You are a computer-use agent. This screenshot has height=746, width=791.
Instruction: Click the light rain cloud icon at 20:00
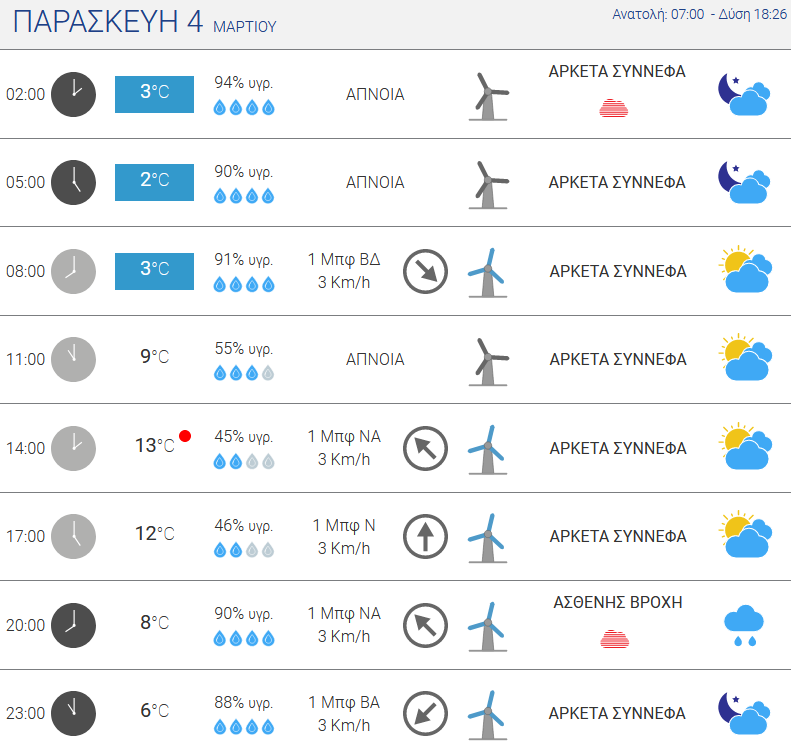[744, 625]
